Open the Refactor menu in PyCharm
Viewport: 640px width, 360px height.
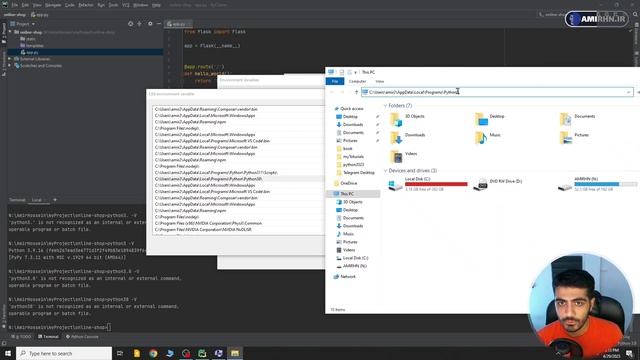pyautogui.click(x=86, y=5)
